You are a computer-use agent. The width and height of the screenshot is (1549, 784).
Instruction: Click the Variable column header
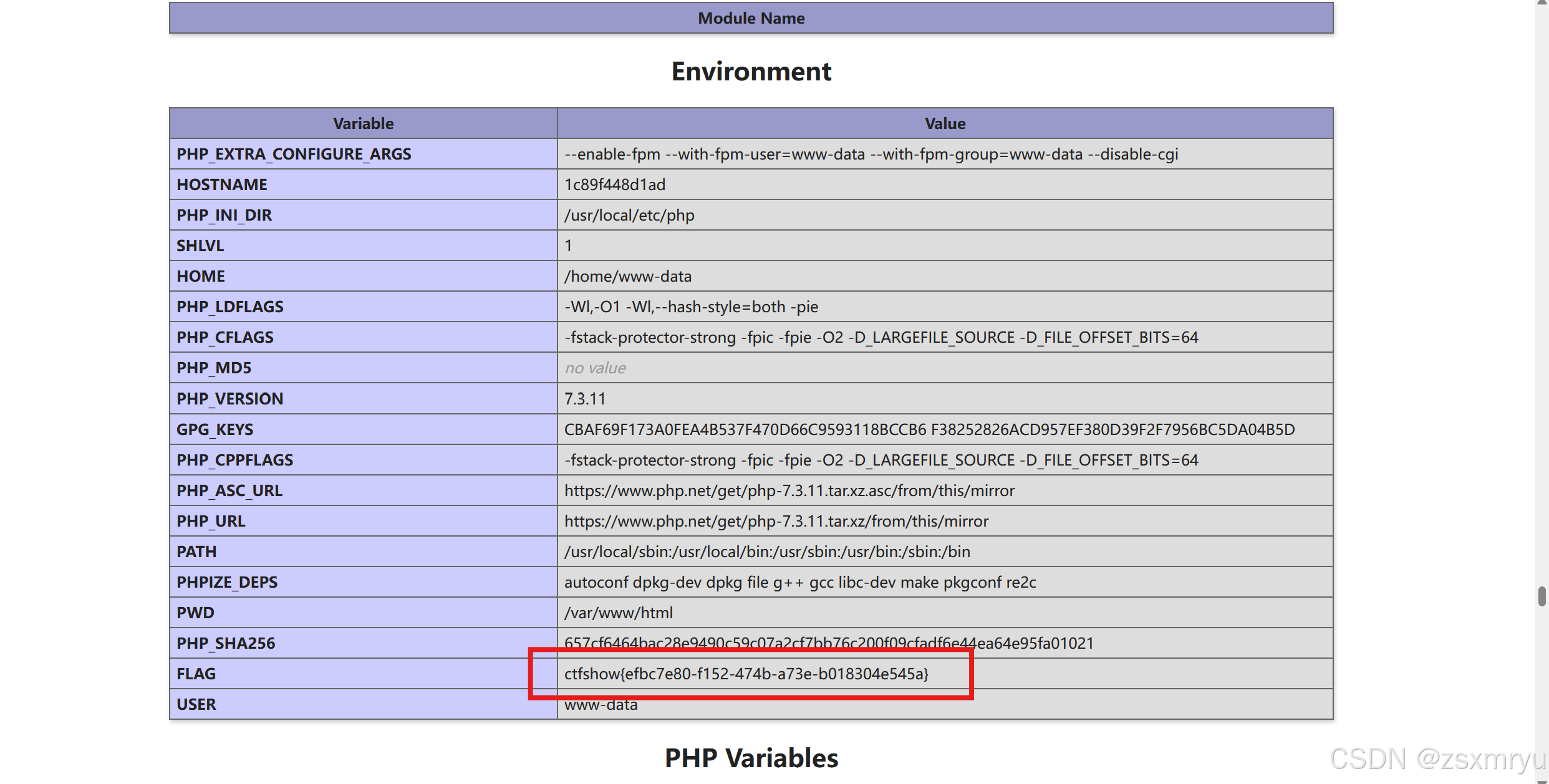363,123
